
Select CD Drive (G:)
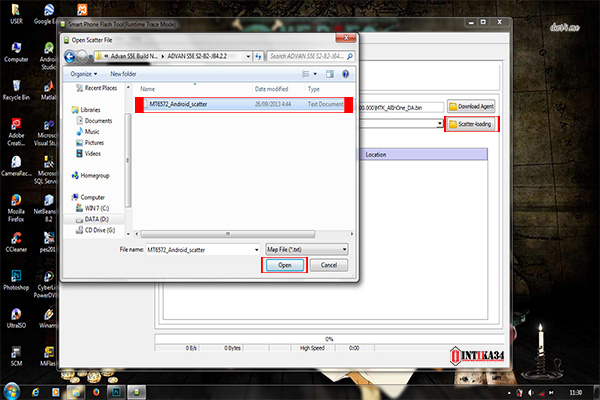coord(95,230)
